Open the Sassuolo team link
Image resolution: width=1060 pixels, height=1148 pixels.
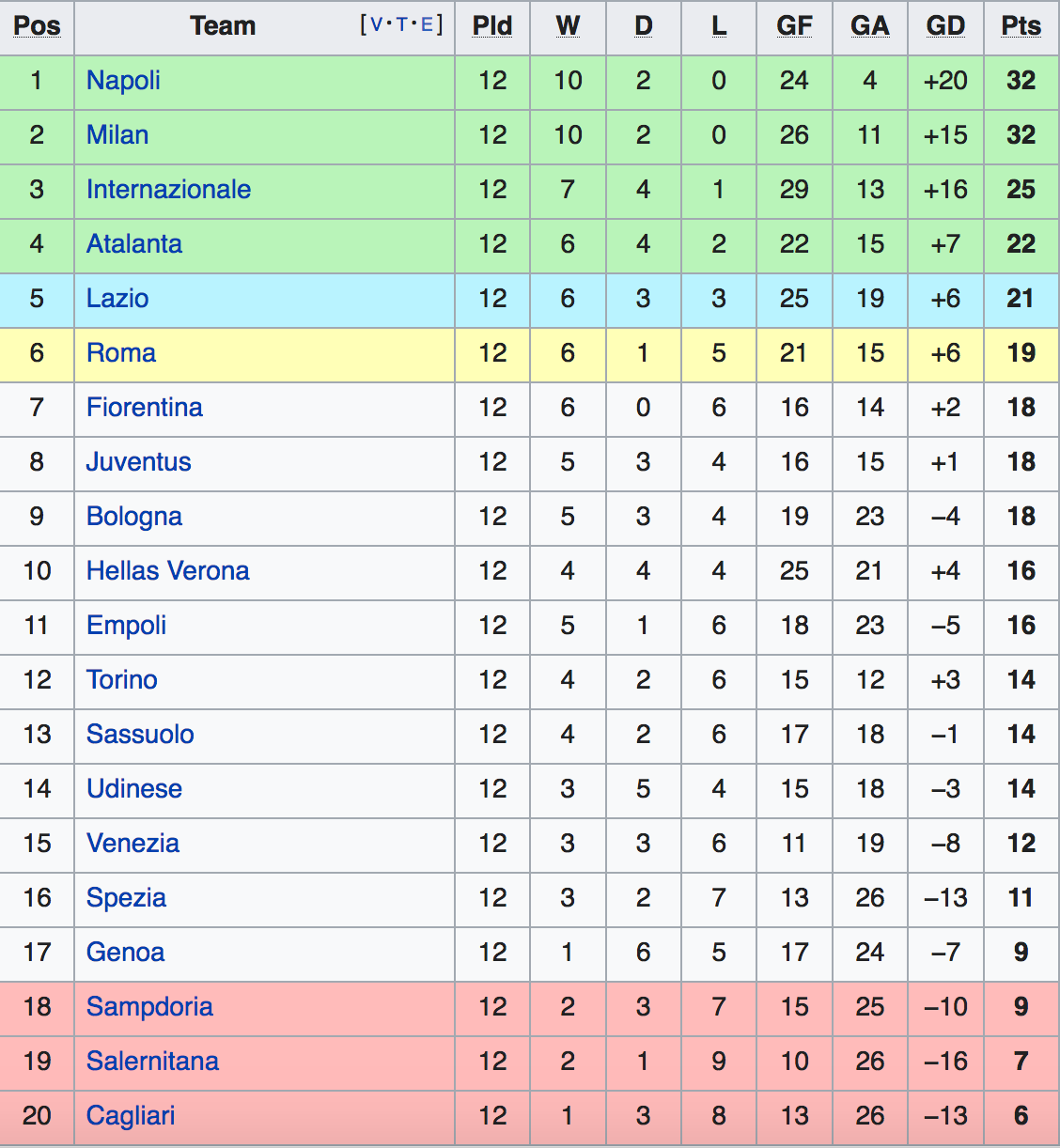[x=140, y=735]
